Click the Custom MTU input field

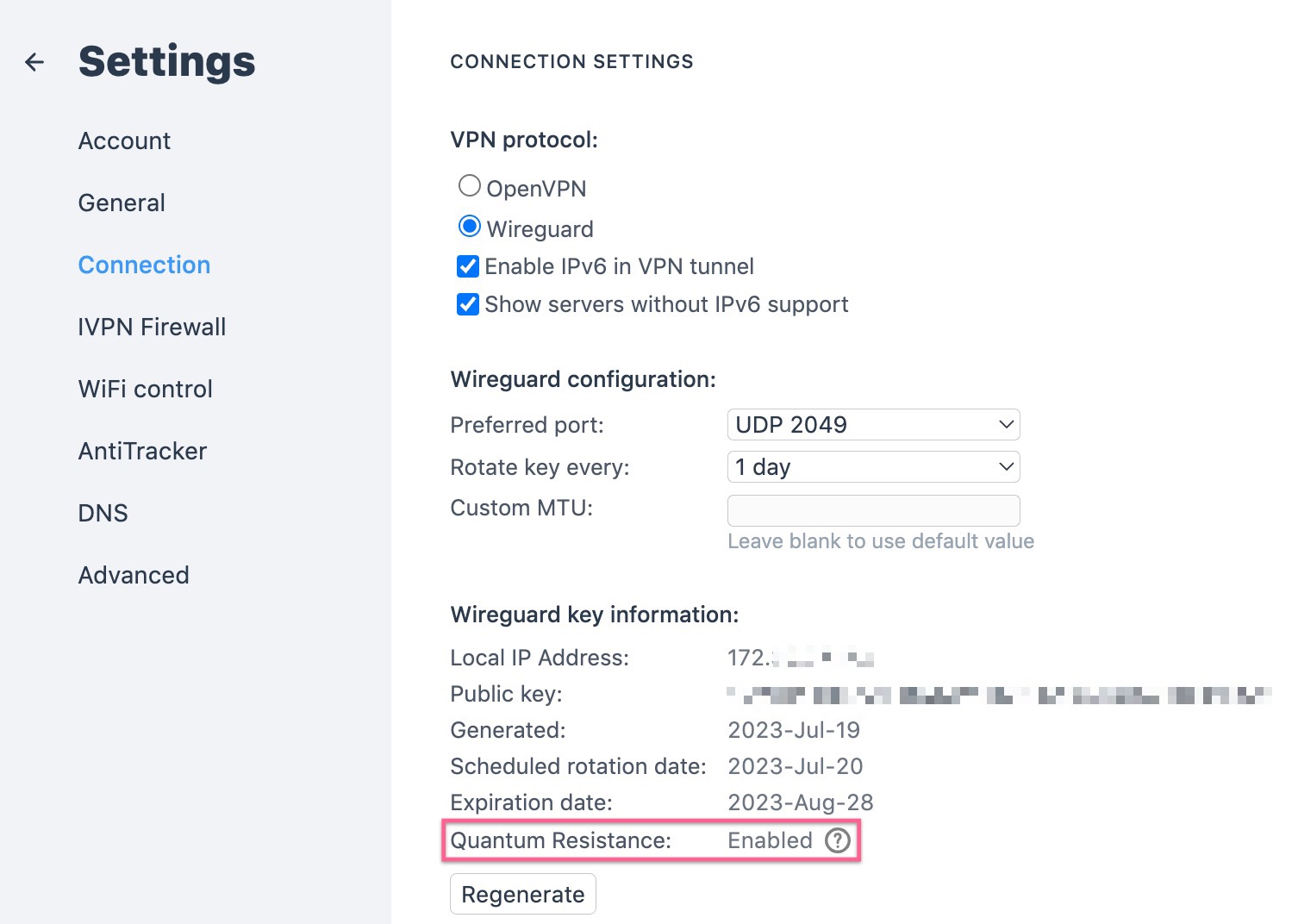pos(873,510)
